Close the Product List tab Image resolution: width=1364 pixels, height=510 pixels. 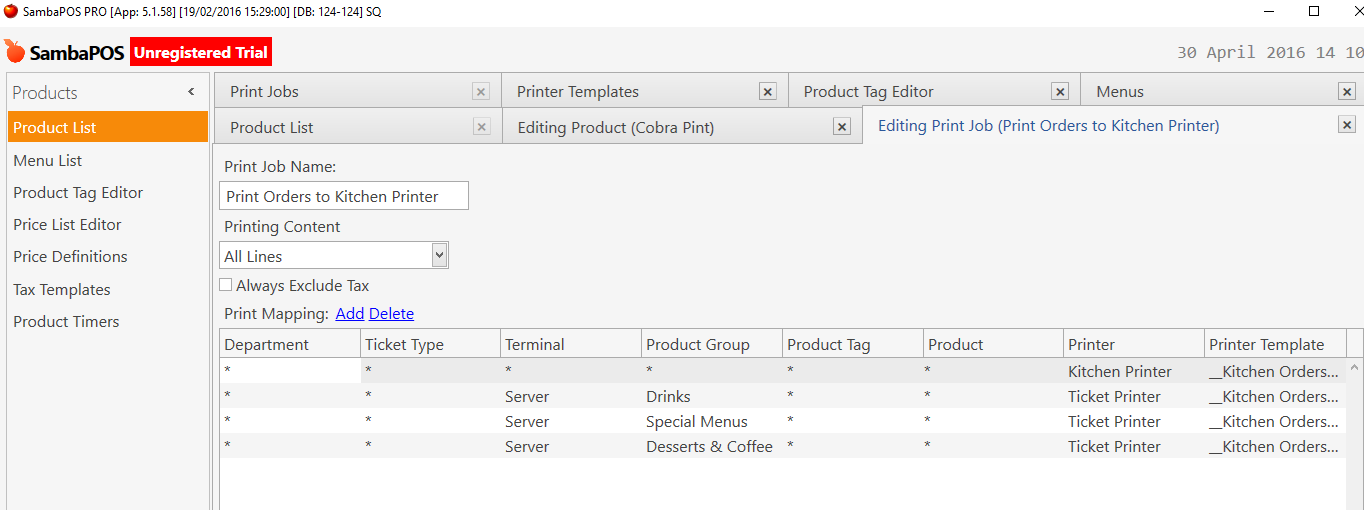click(481, 127)
